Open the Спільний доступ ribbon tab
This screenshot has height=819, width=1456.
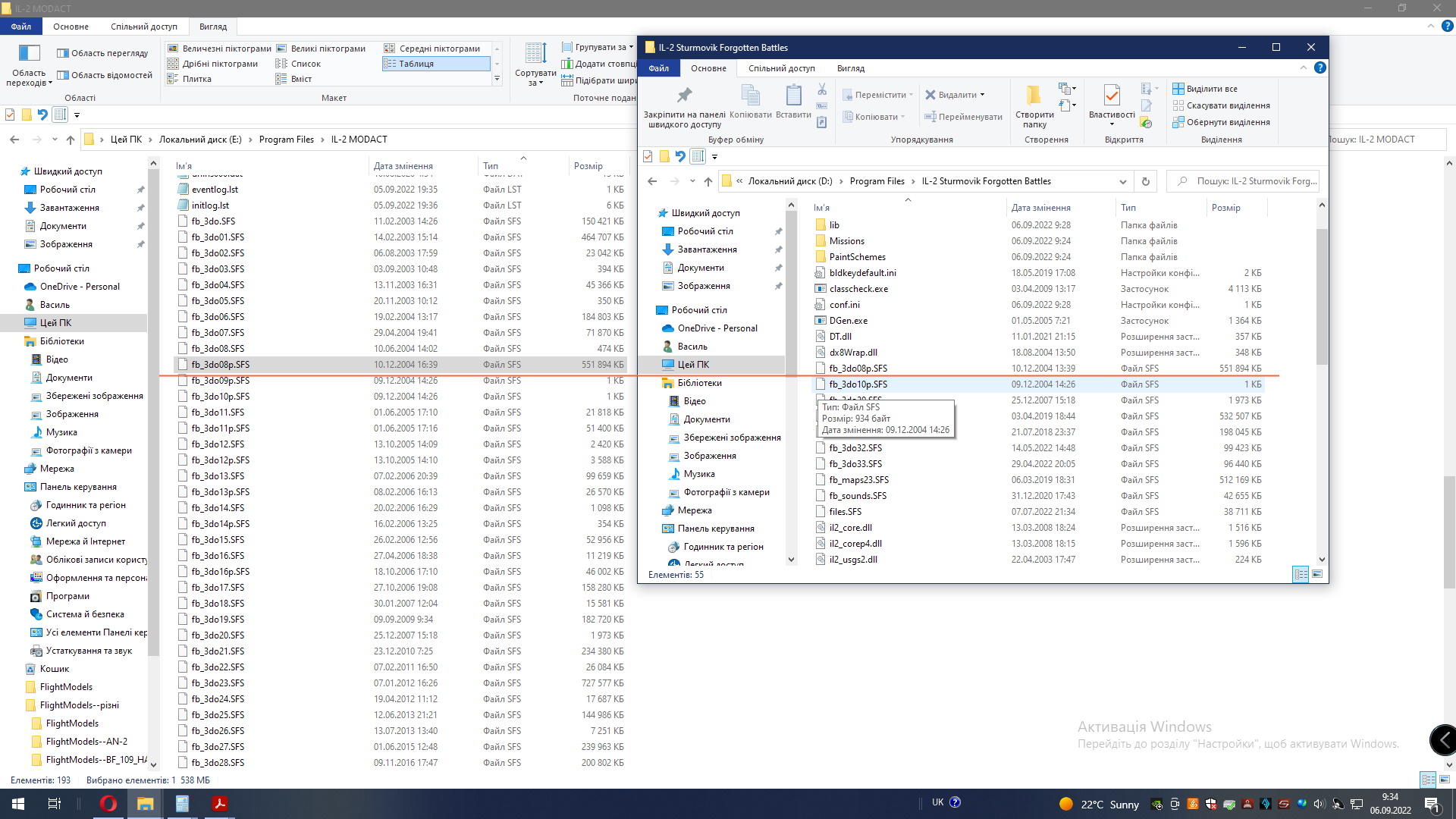[781, 68]
